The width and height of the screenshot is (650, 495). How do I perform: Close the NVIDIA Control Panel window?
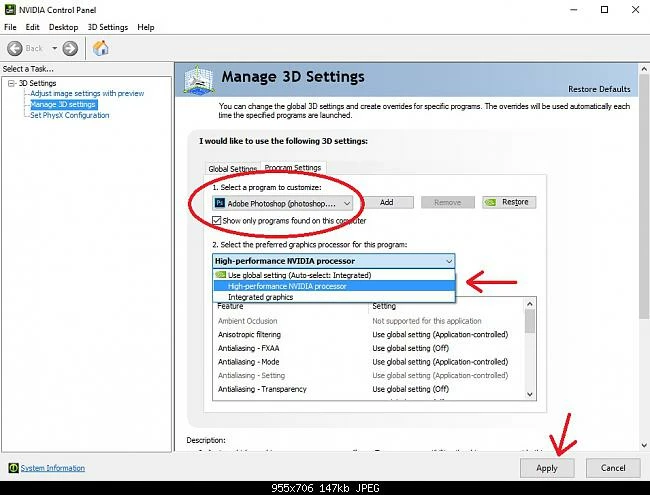(x=635, y=10)
